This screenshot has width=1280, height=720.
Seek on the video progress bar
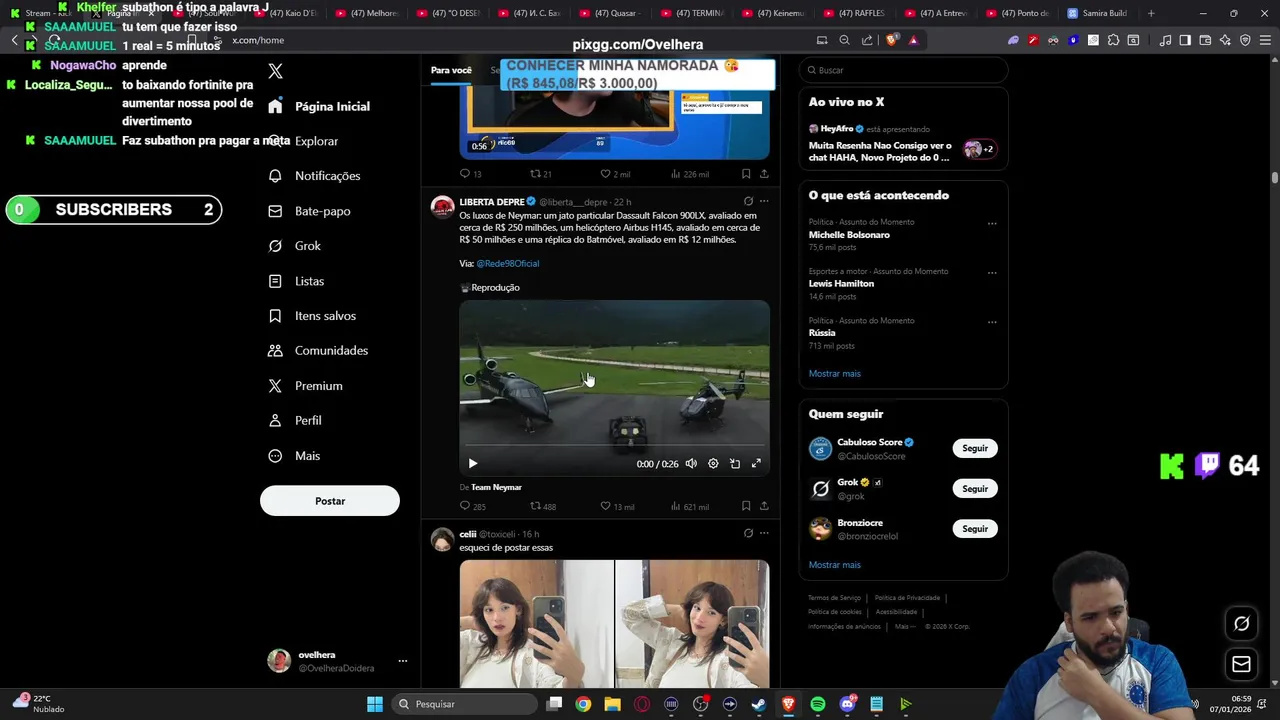pyautogui.click(x=614, y=445)
